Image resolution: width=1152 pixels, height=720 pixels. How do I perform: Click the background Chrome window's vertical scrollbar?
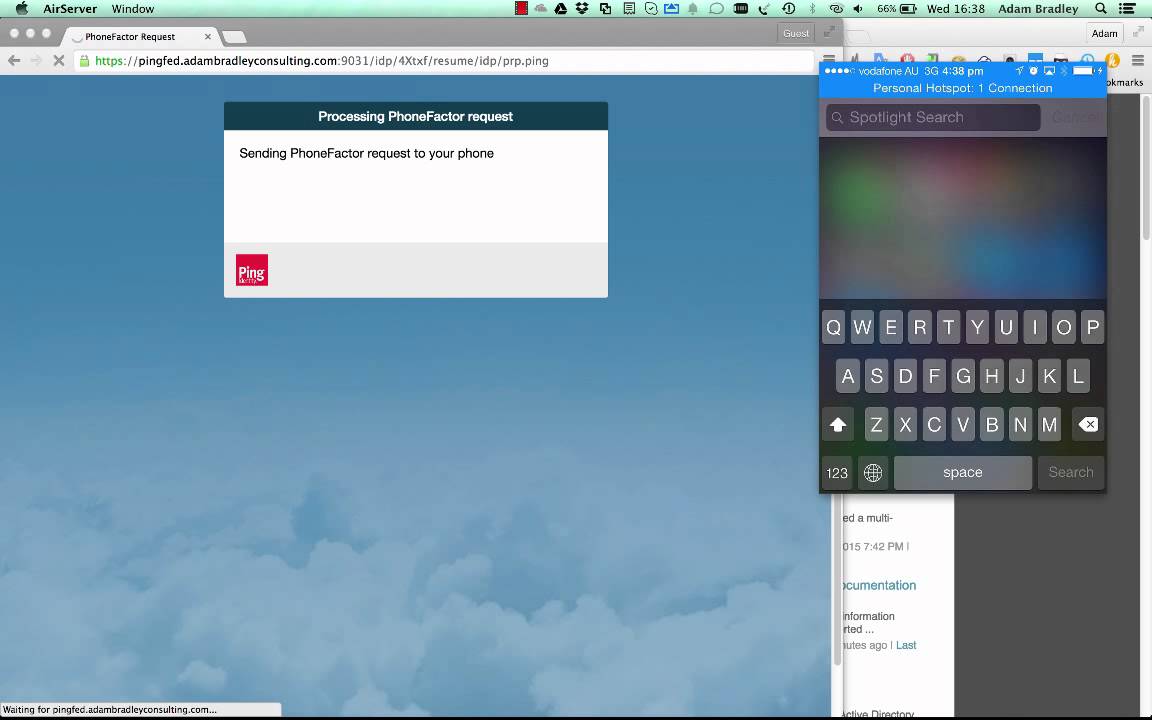[x=1146, y=168]
